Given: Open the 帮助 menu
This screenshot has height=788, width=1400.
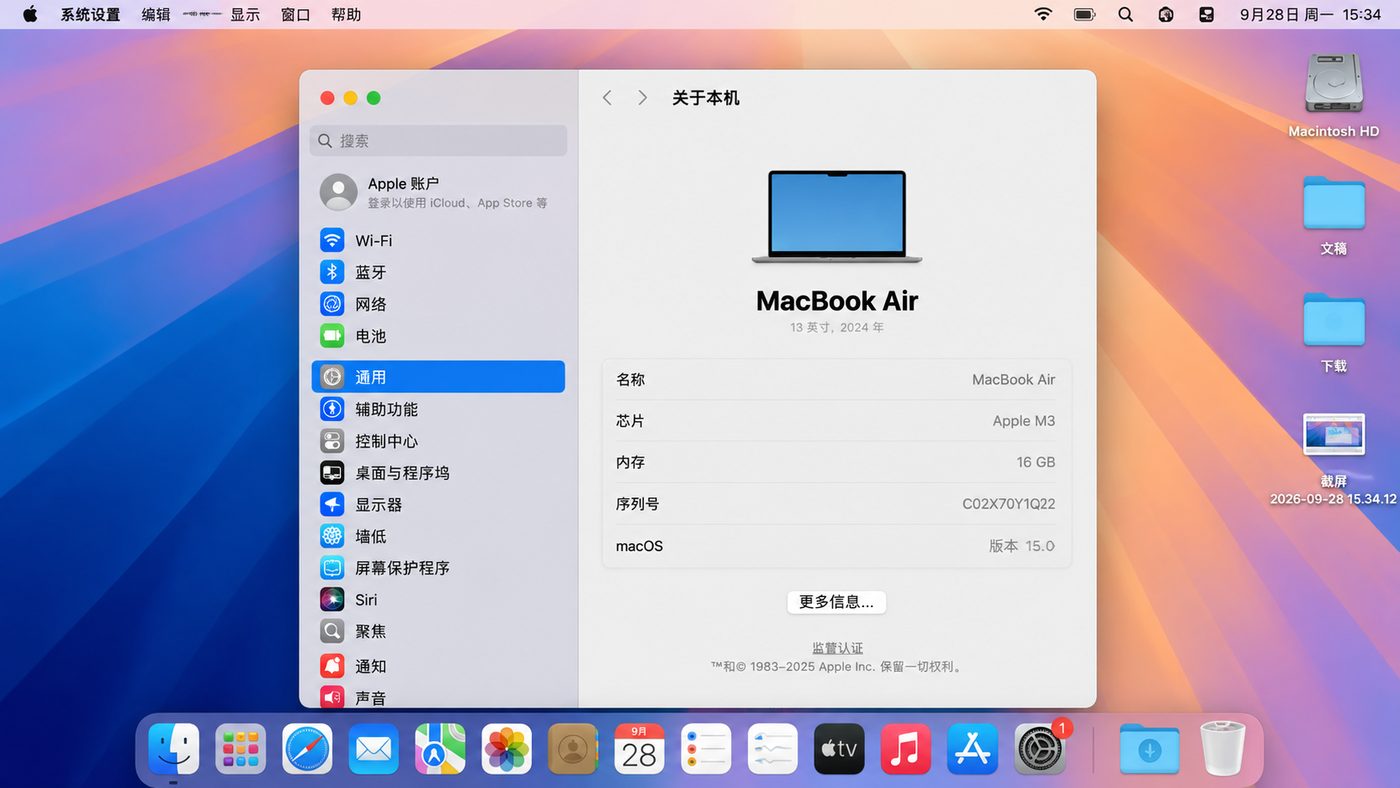Looking at the screenshot, I should click(346, 14).
